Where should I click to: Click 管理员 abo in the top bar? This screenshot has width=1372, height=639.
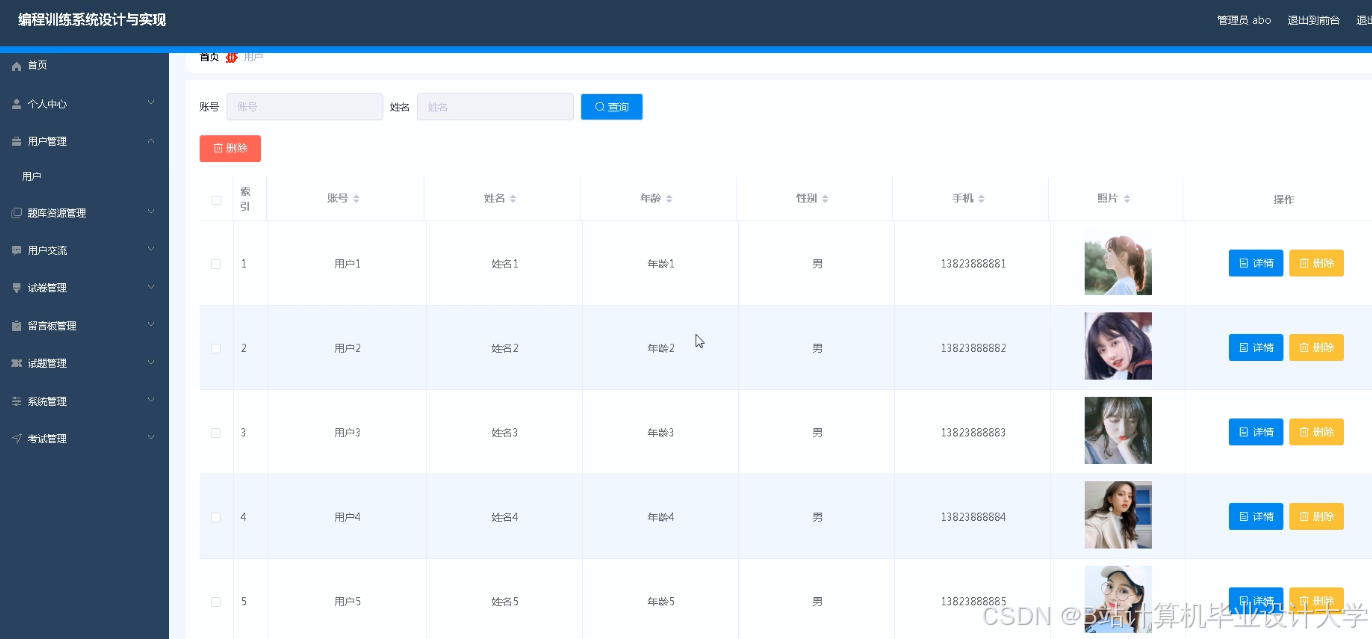(x=1244, y=20)
